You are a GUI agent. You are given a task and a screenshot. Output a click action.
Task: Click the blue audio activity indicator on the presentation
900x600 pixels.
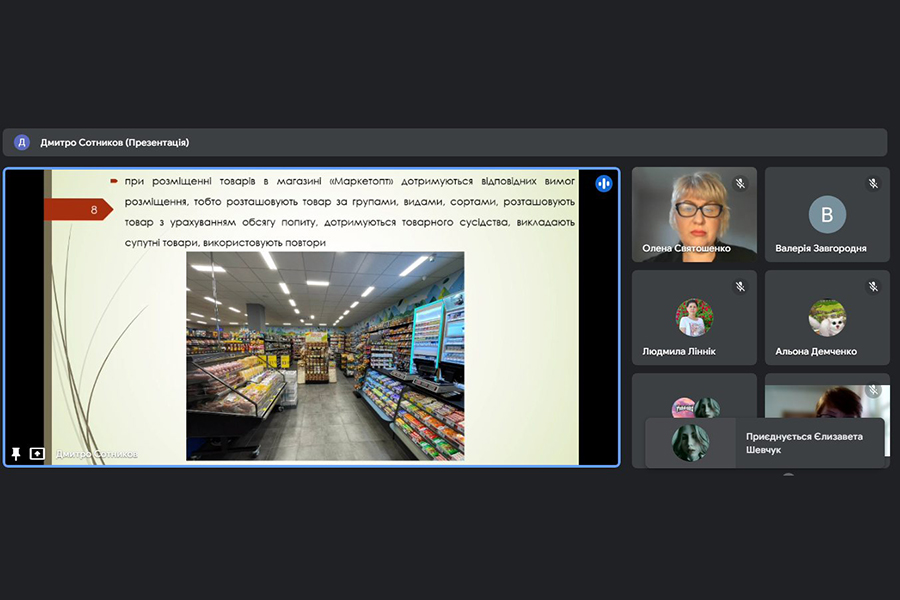pyautogui.click(x=603, y=184)
